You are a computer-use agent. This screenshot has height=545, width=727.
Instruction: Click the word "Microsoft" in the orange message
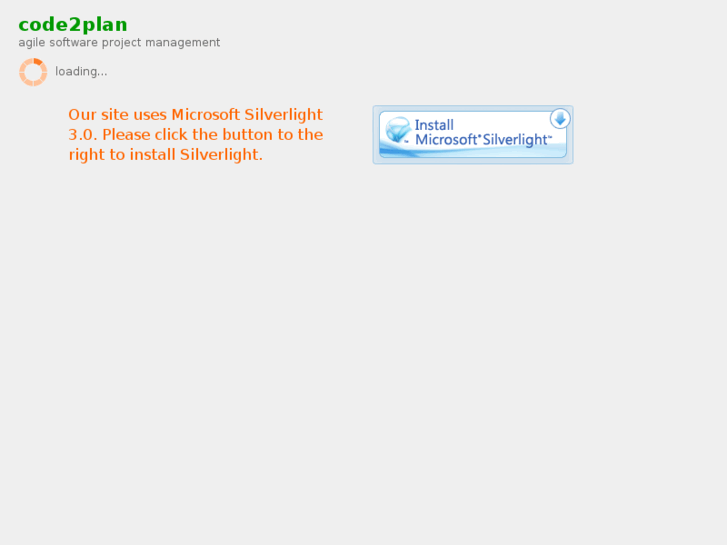[x=205, y=115]
